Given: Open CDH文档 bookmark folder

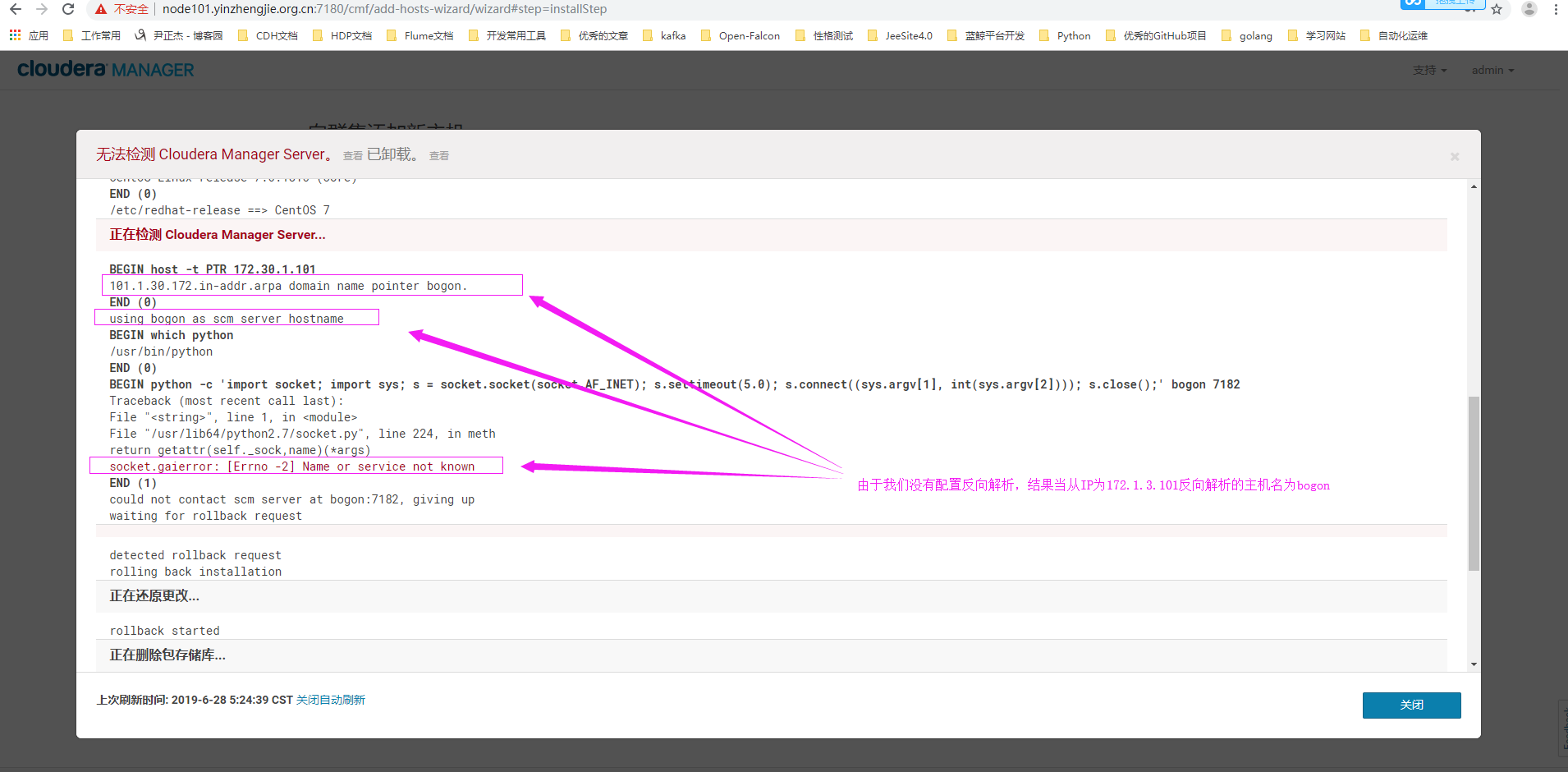Looking at the screenshot, I should click(268, 35).
